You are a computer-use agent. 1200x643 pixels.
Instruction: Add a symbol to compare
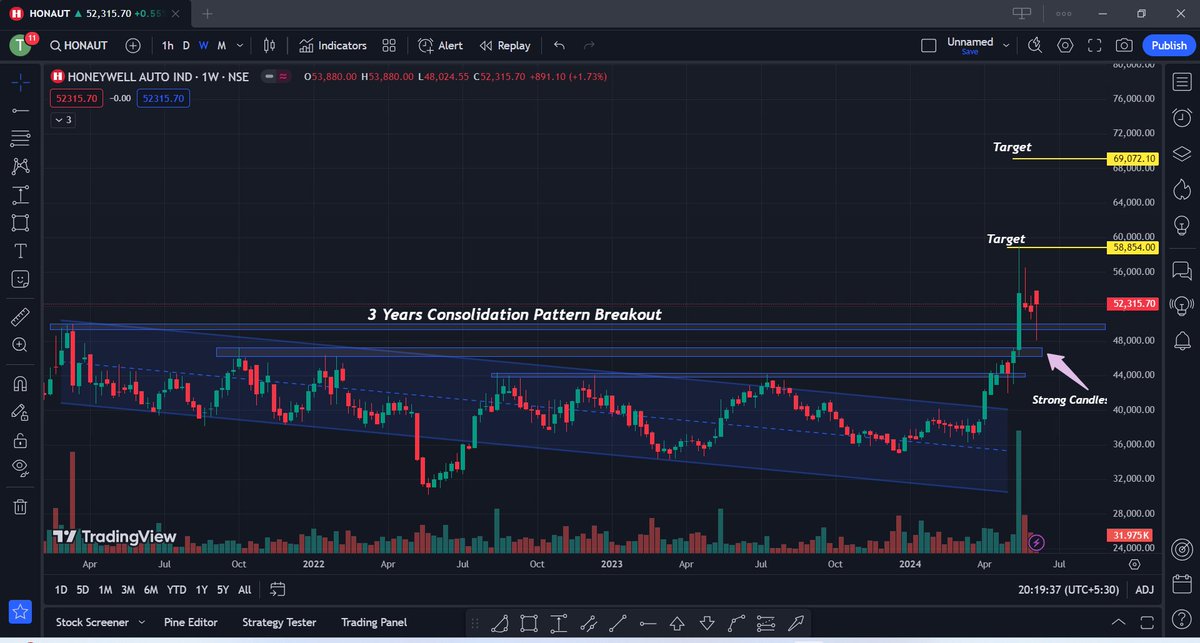[x=133, y=45]
